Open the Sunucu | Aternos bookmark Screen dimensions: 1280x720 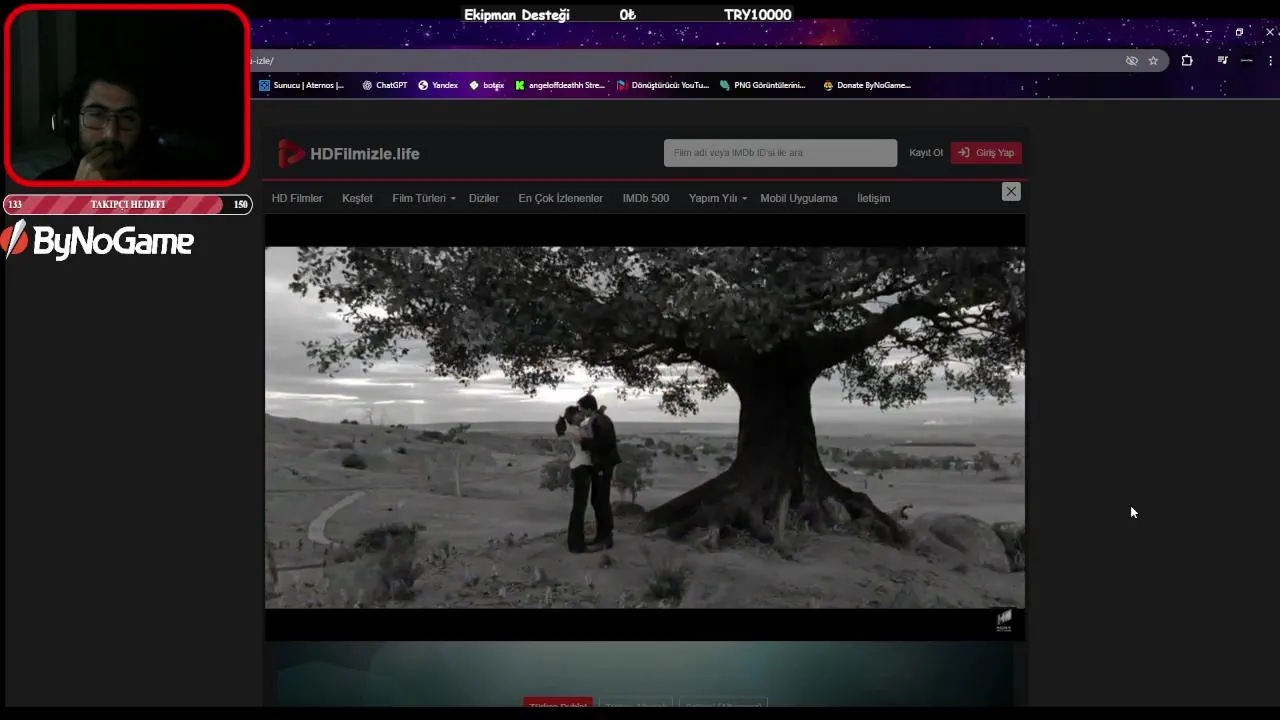301,85
